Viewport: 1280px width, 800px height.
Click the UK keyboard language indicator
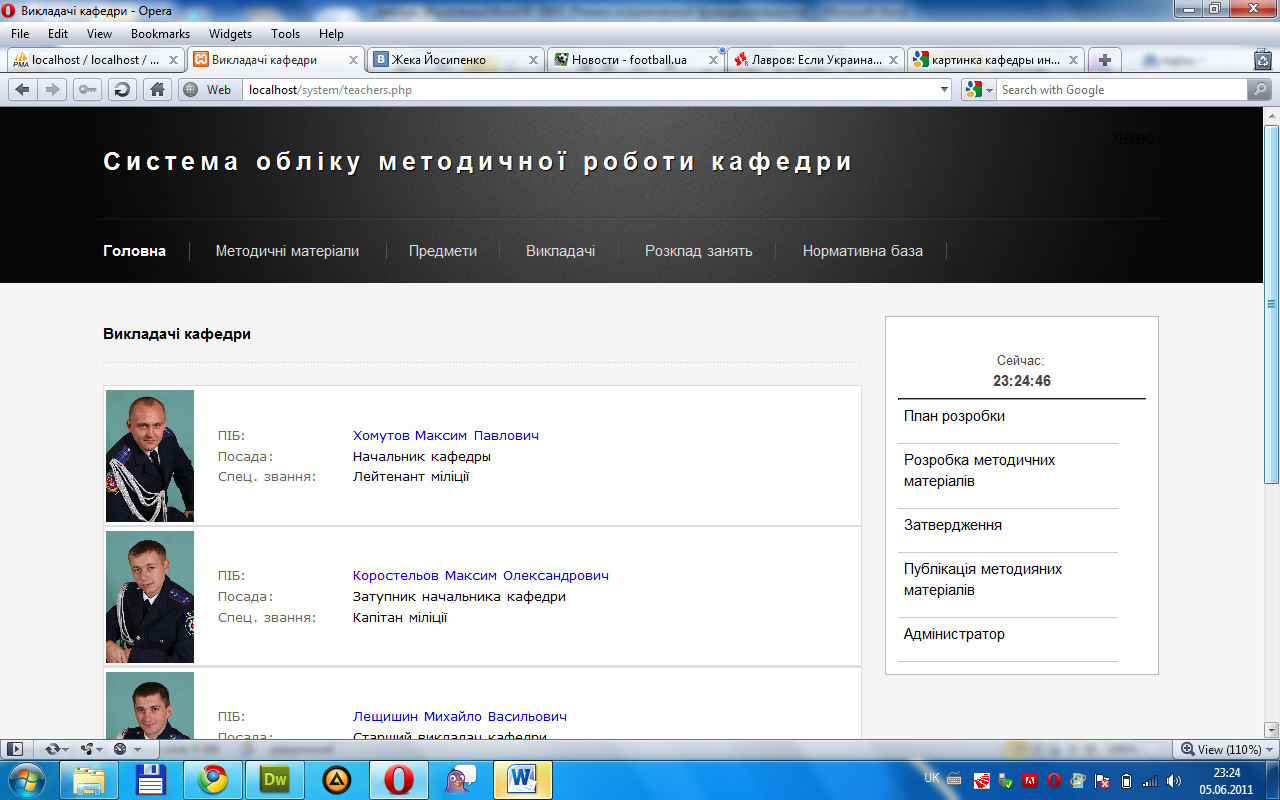coord(932,778)
